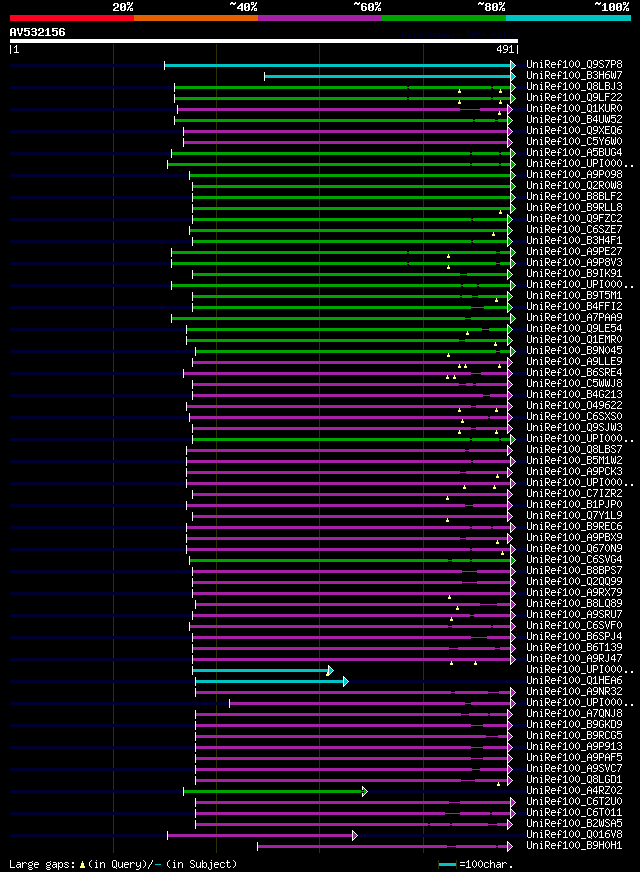Click the cyan ~100% identity legend segment
640x872 pixels.
point(568,18)
